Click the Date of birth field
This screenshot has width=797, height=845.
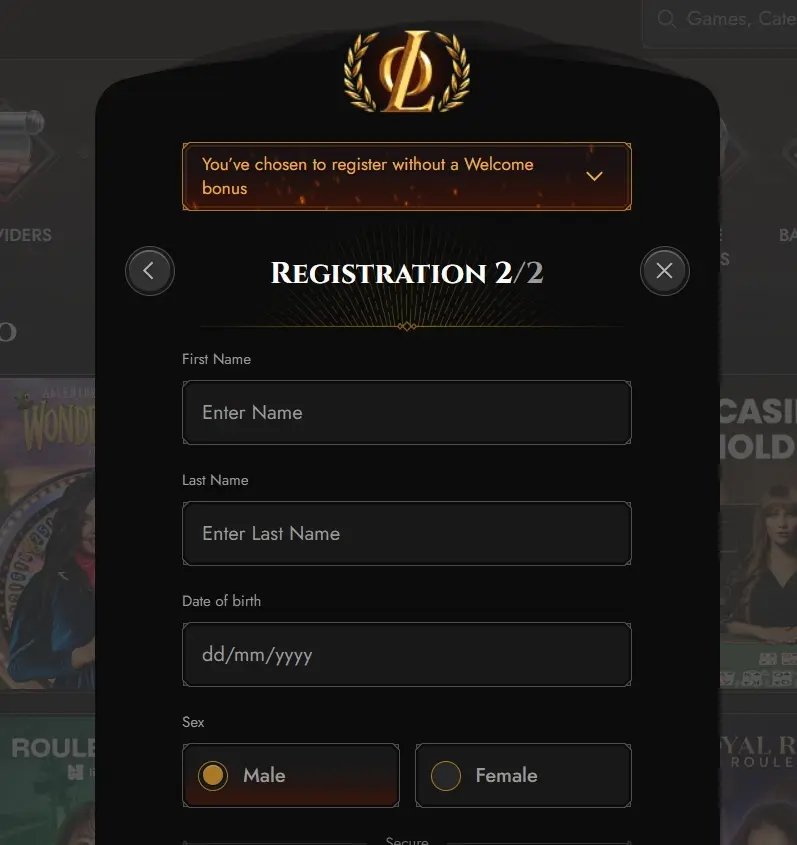(407, 654)
